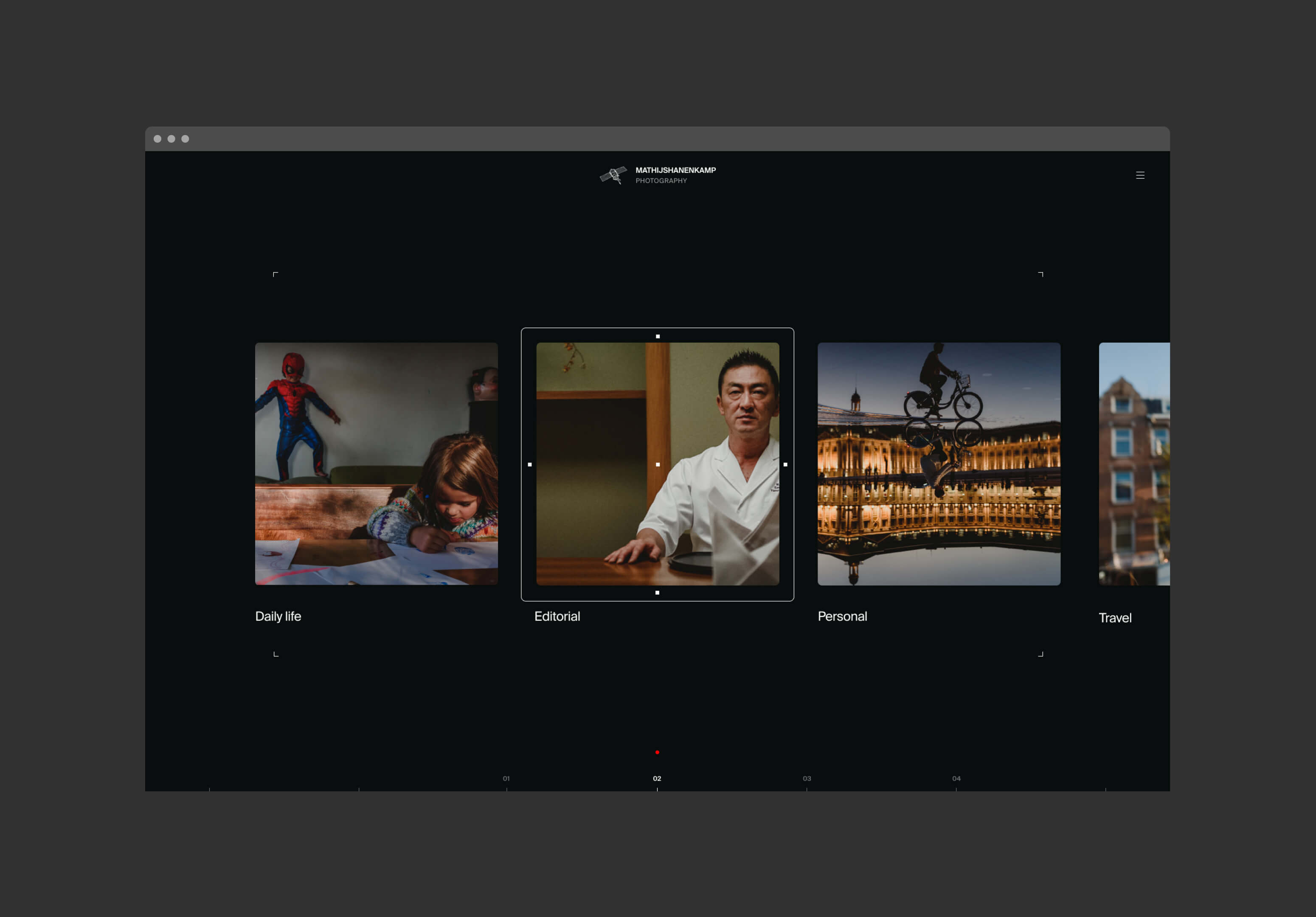Click the right handle of Editorial frame
This screenshot has height=917, width=1316.
[x=785, y=464]
